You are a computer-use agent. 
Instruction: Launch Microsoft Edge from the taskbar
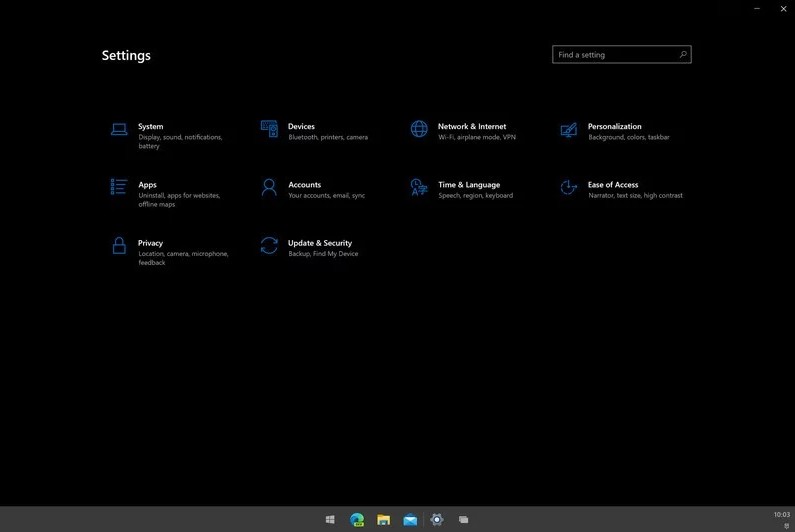pos(357,520)
